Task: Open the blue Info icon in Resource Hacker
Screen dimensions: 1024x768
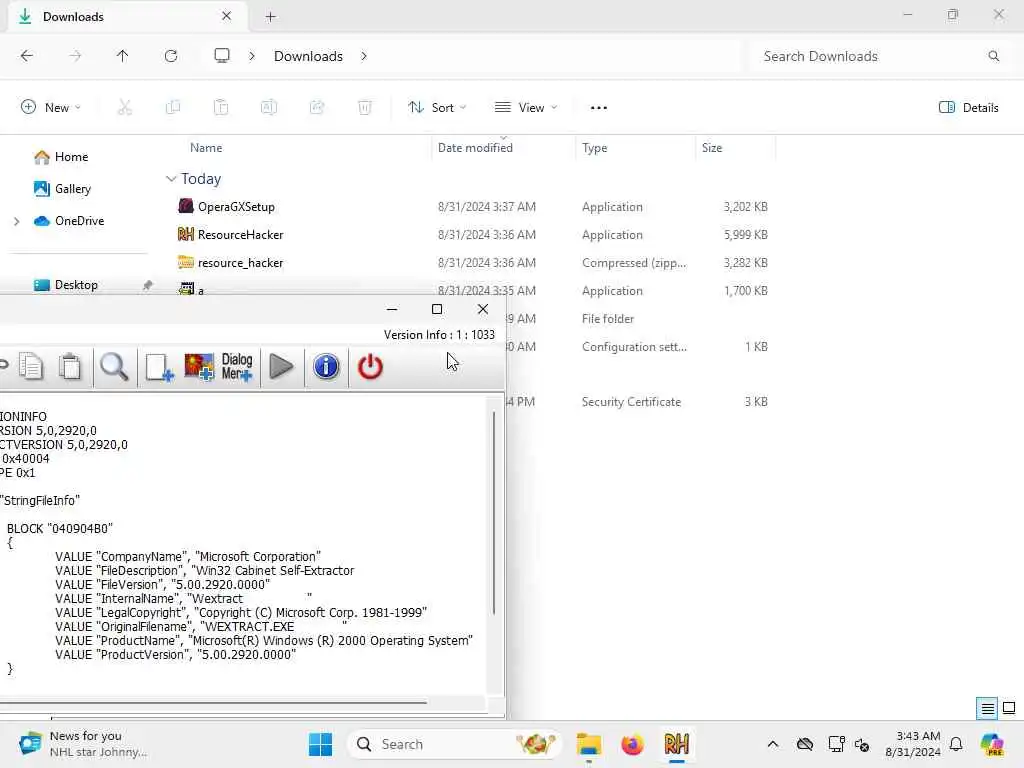Action: 326,366
